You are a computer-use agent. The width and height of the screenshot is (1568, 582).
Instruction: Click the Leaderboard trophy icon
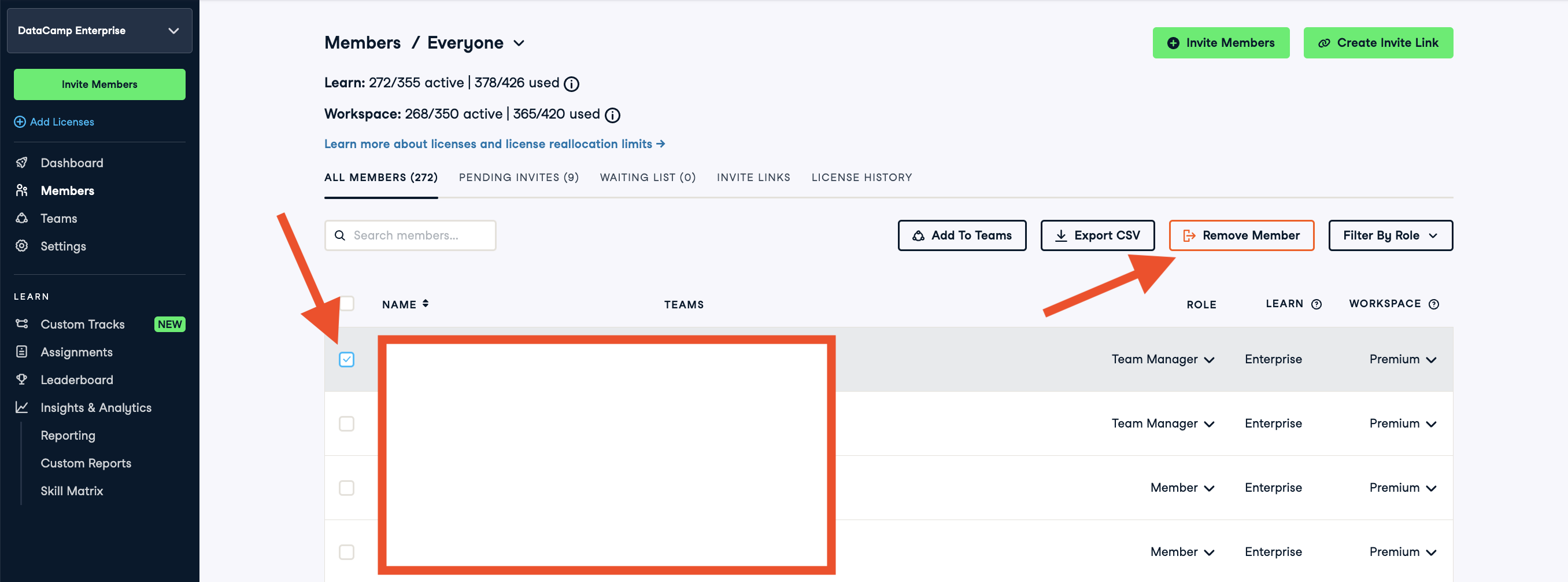pos(22,380)
